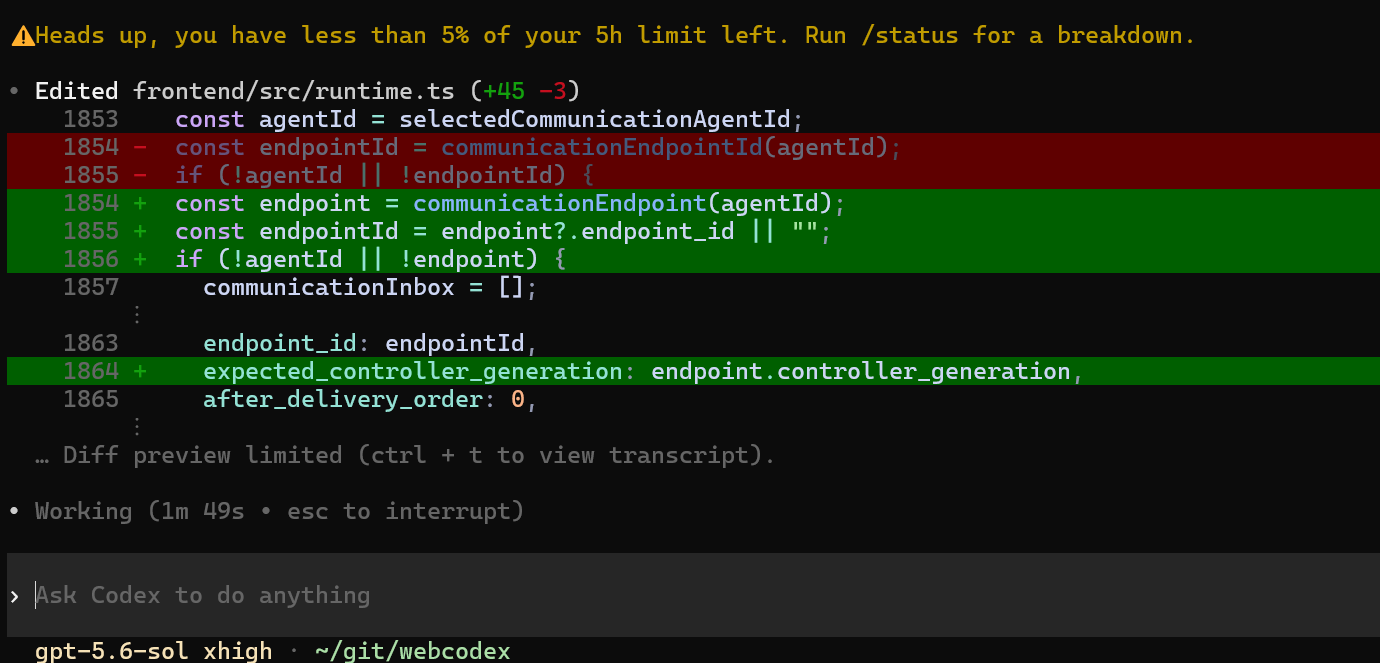Click the gpt-5.6-sol xhigh model label

154,651
